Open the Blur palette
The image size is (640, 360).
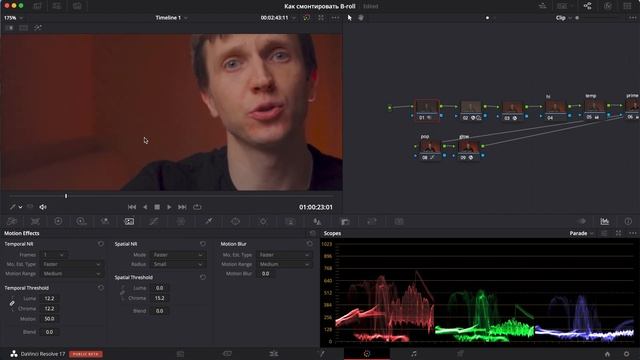point(317,221)
